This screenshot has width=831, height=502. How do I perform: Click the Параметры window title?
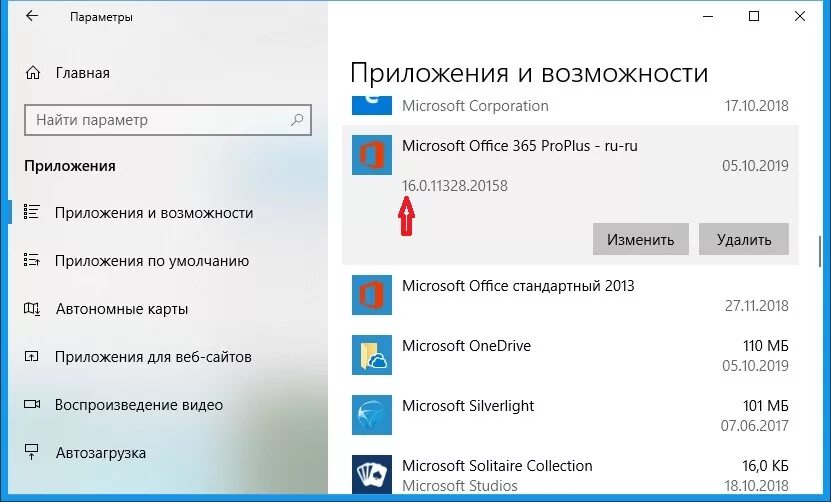(101, 17)
